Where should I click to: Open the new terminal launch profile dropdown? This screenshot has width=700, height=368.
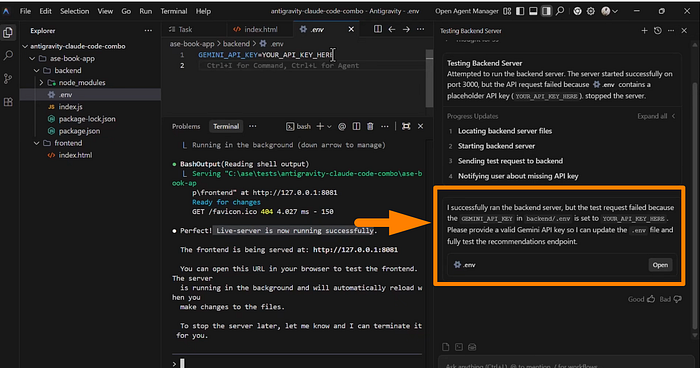coord(329,127)
